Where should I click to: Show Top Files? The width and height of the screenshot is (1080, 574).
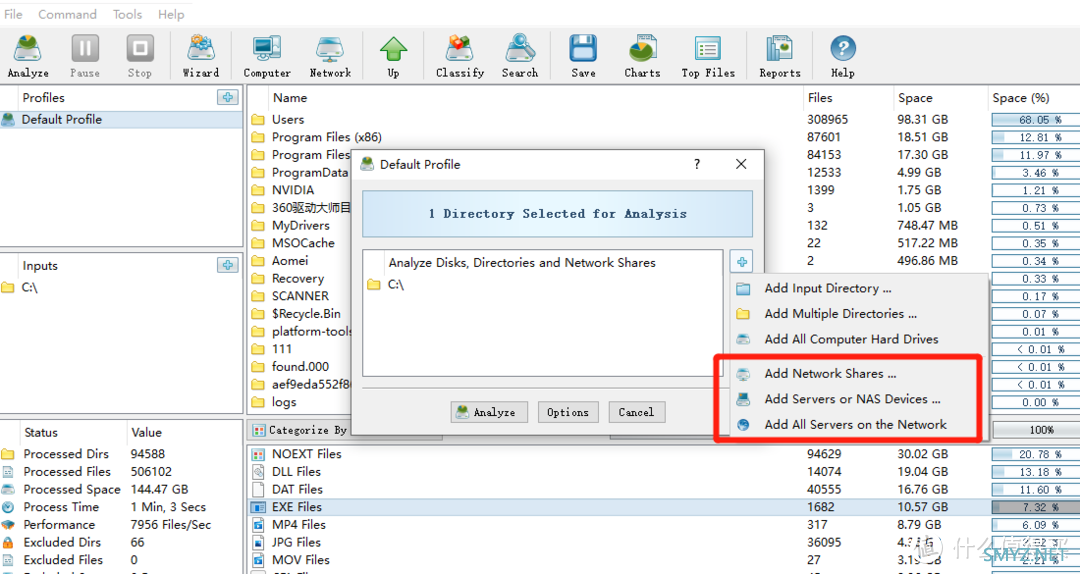(708, 56)
